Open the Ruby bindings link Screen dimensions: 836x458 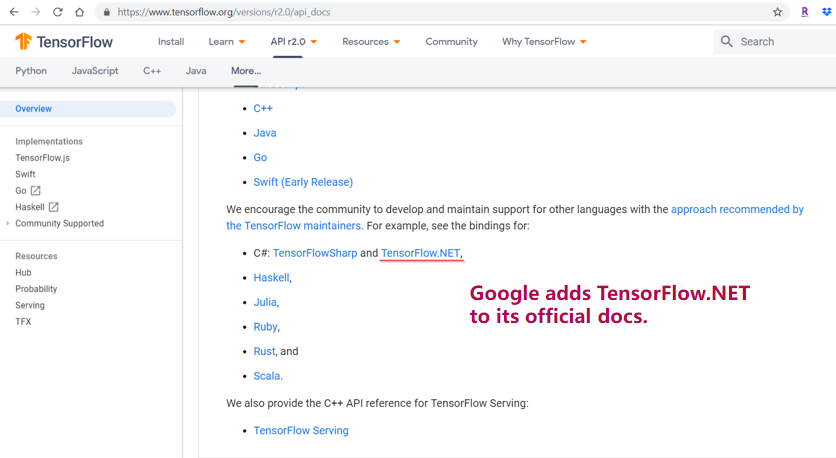click(x=265, y=327)
